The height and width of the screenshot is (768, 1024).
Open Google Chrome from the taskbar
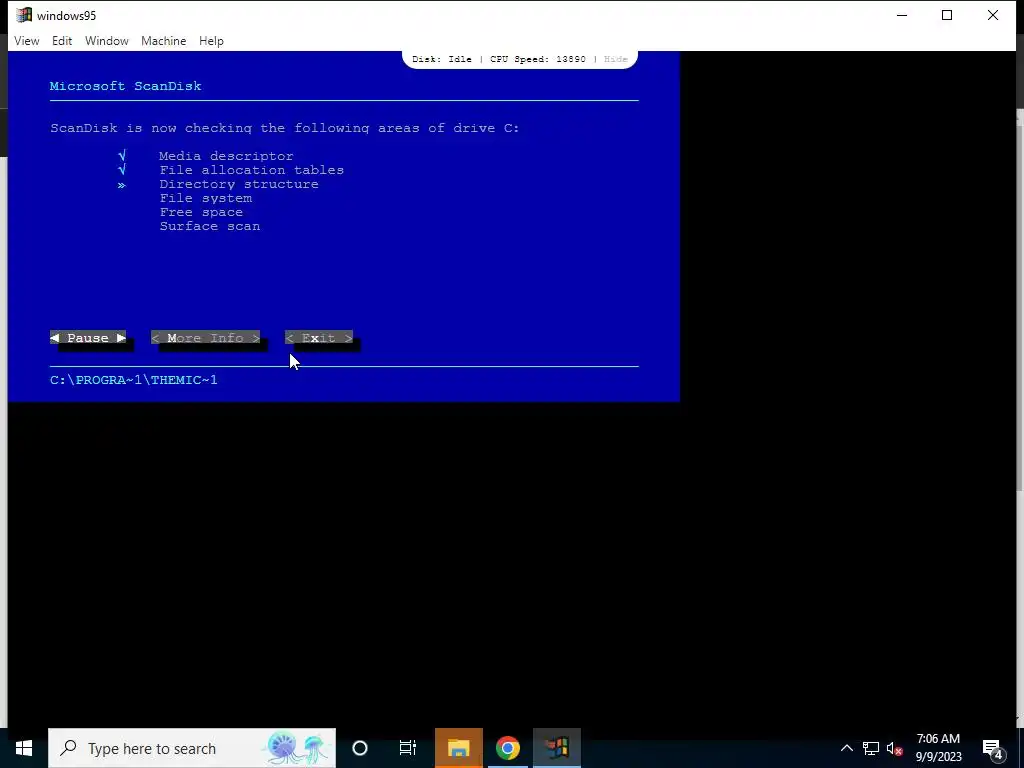coord(507,748)
